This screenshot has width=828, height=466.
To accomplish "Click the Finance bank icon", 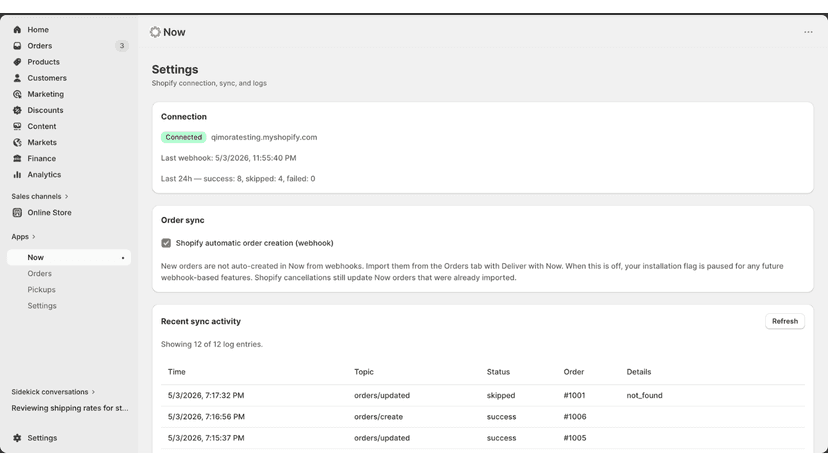I will (17, 159).
